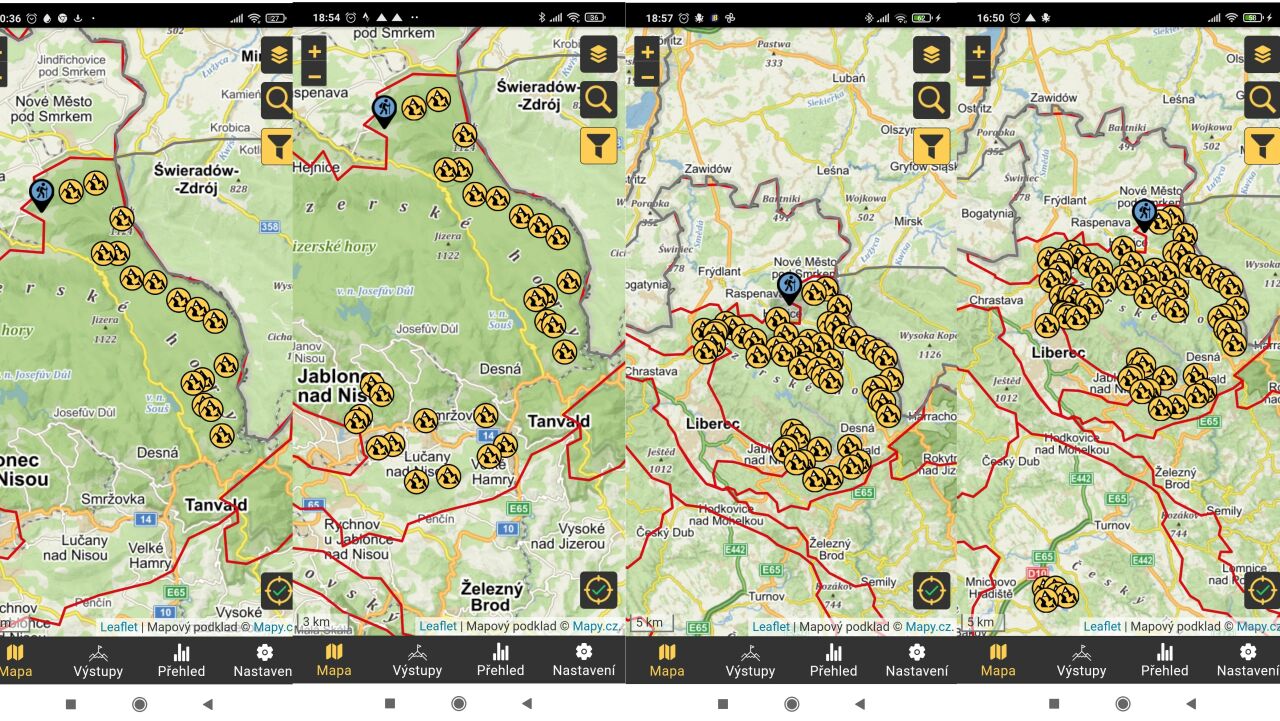The height and width of the screenshot is (721, 1280).
Task: Tap the Android home circle under 18:54 screen
Action: (459, 704)
